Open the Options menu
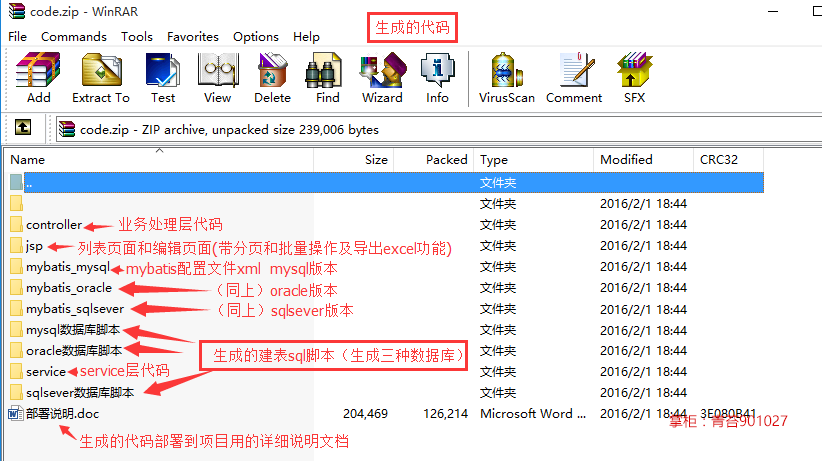Image resolution: width=822 pixels, height=461 pixels. coord(256,37)
